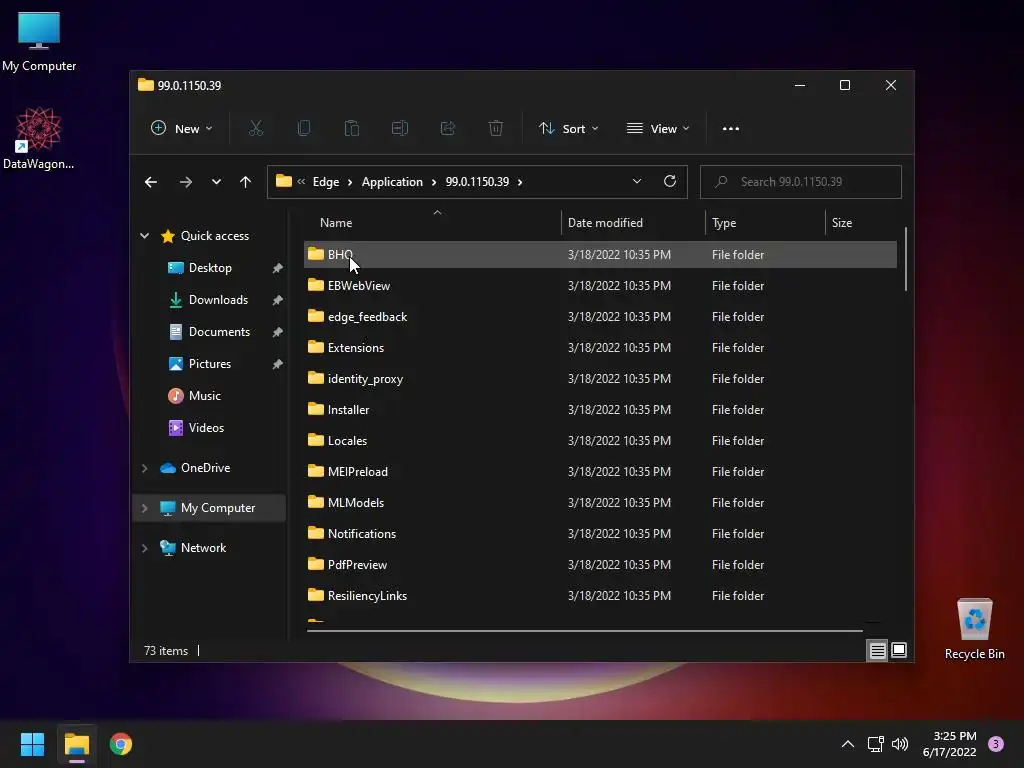
Task: Open Downloads in Quick access
Action: (218, 300)
